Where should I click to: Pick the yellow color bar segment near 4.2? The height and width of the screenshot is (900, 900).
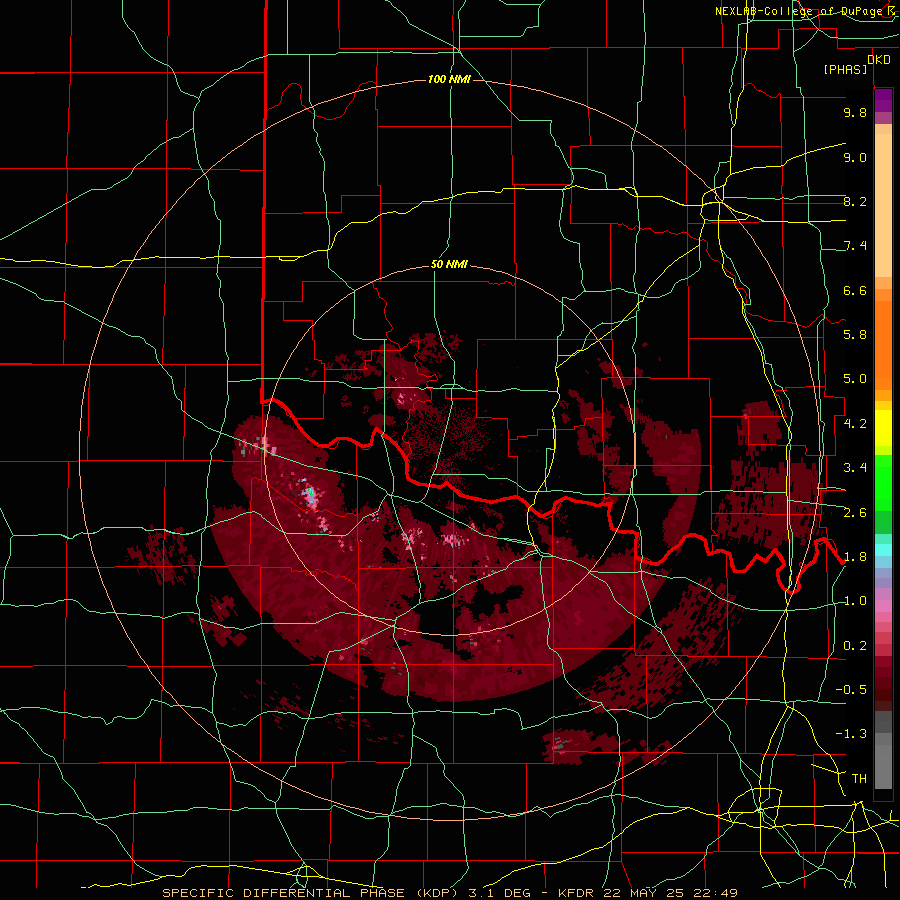coord(883,428)
